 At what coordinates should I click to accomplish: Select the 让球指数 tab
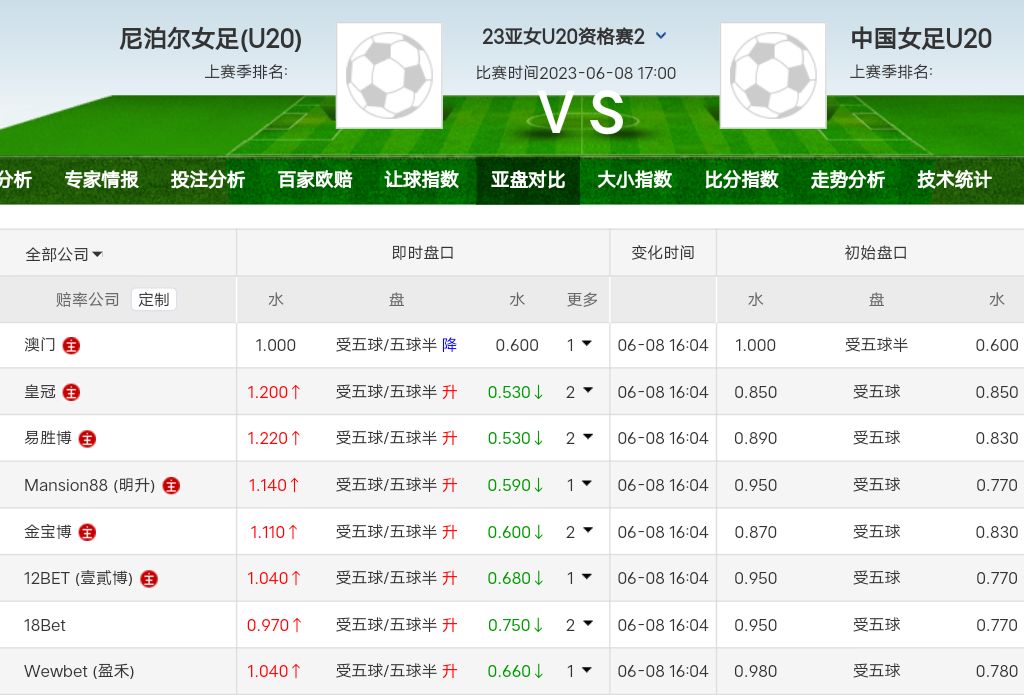pos(421,180)
